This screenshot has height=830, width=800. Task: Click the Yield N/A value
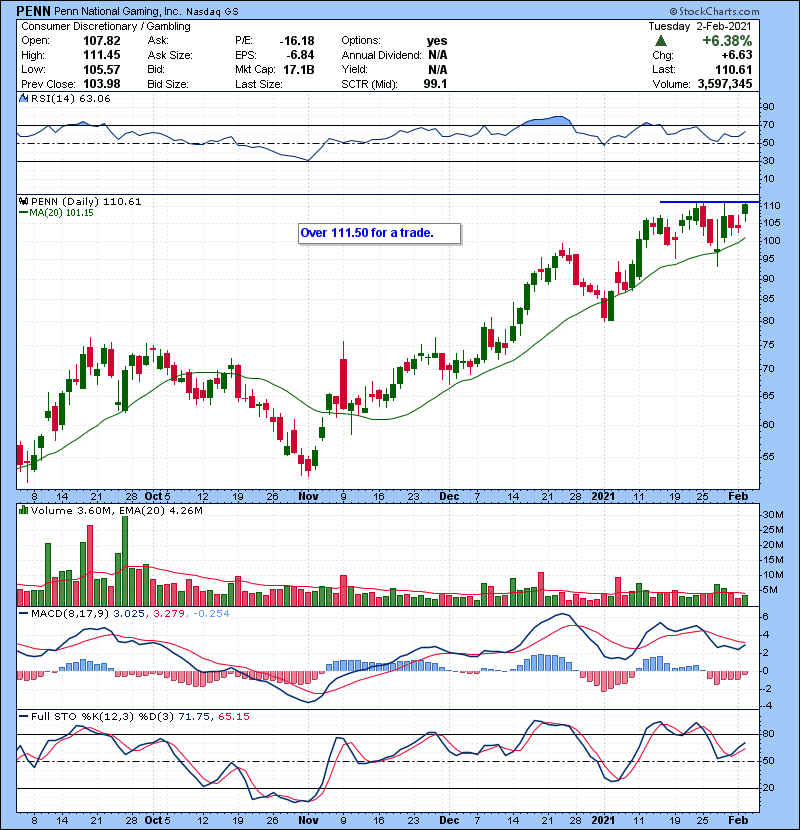pos(438,69)
